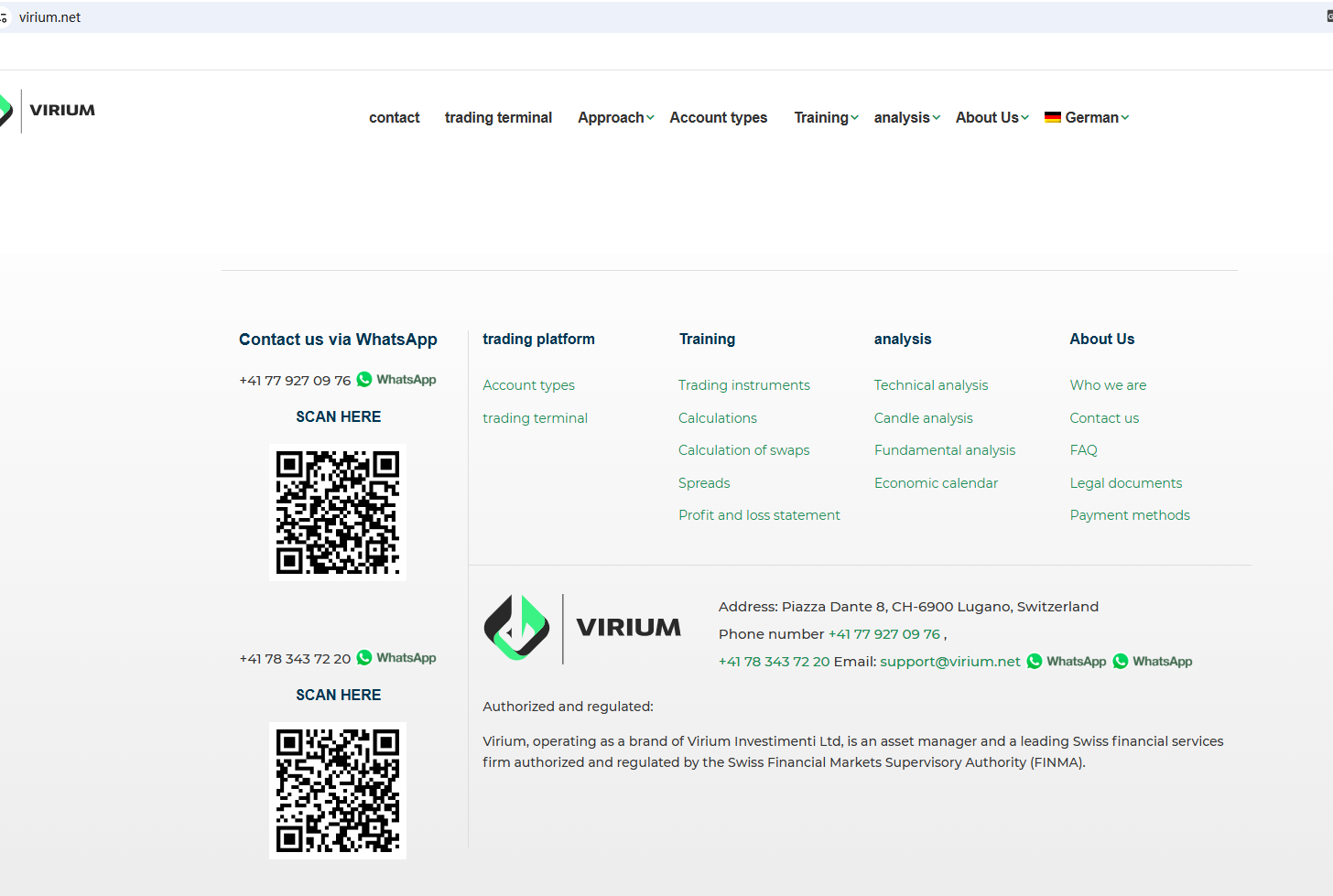
Task: Open the FAQ link
Action: [1084, 450]
